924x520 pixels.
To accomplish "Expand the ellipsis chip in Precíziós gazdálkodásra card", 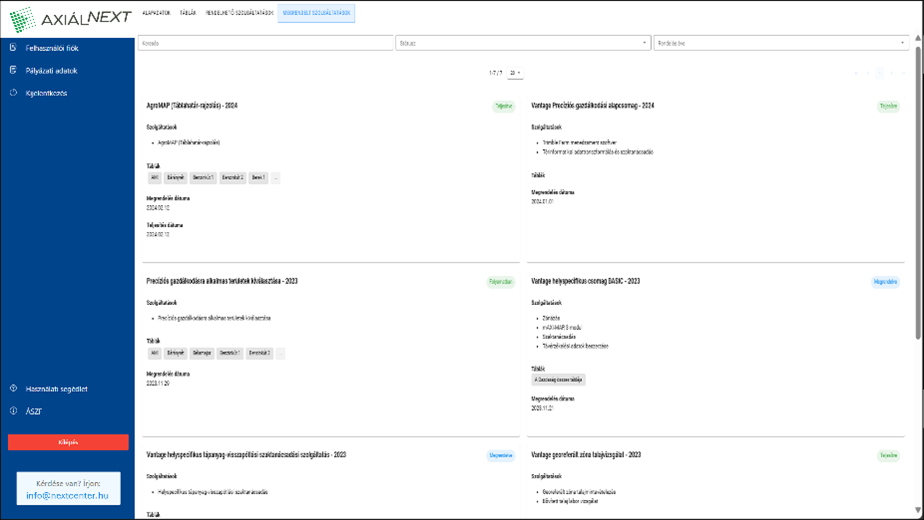I will tap(280, 353).
